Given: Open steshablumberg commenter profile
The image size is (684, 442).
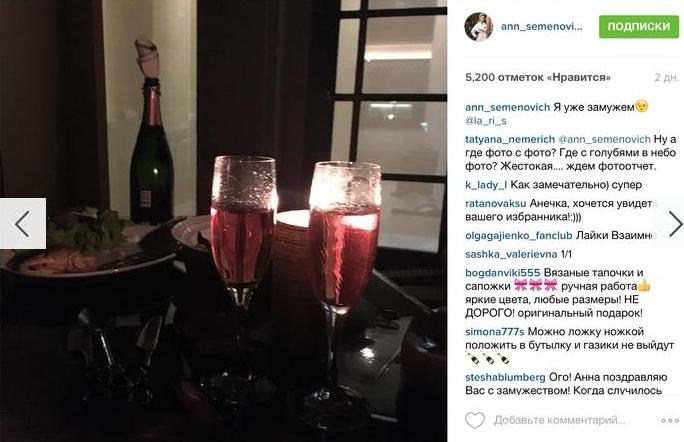Looking at the screenshot, I should (505, 377).
